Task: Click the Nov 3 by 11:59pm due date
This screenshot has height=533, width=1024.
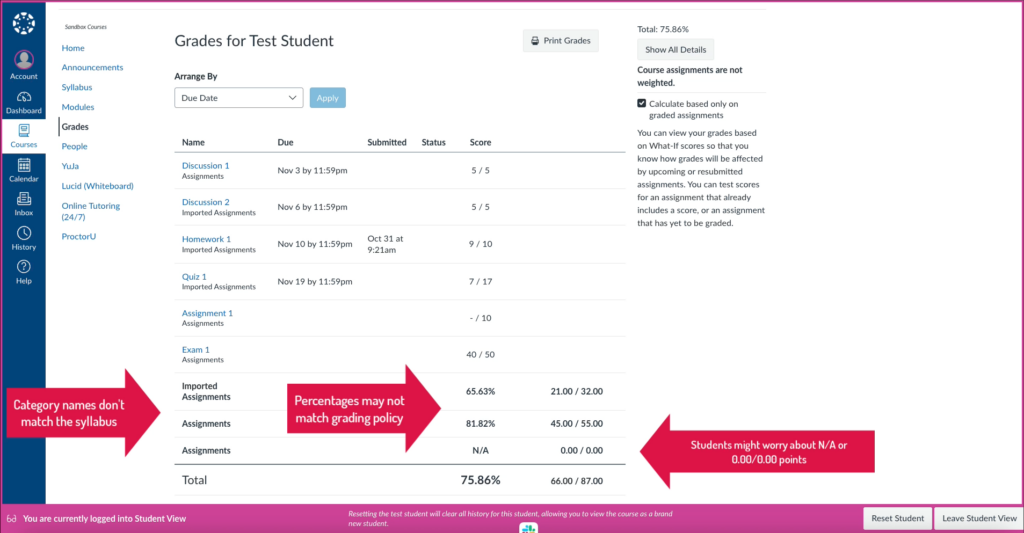Action: (312, 170)
